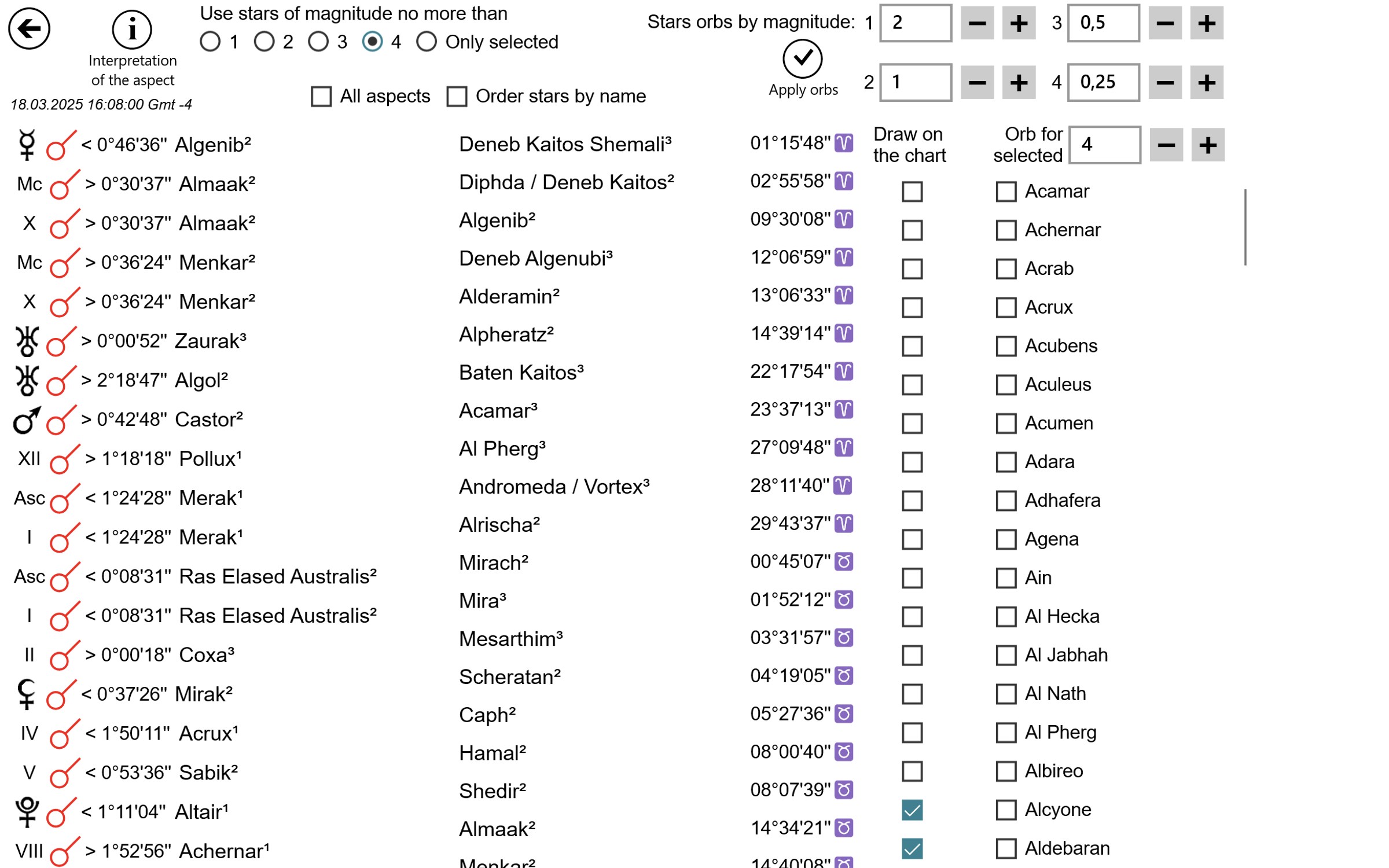1389x868 pixels.
Task: Uncheck Draw on chart for Almaak
Action: [x=912, y=810]
